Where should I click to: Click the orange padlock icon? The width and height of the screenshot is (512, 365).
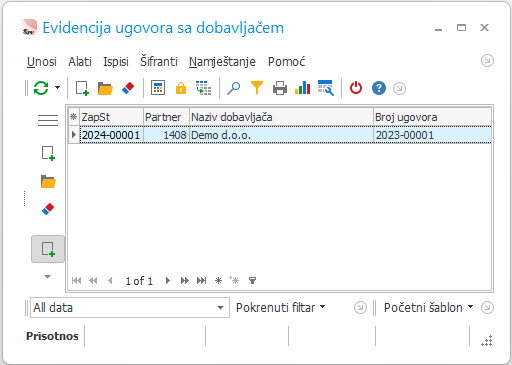[181, 88]
